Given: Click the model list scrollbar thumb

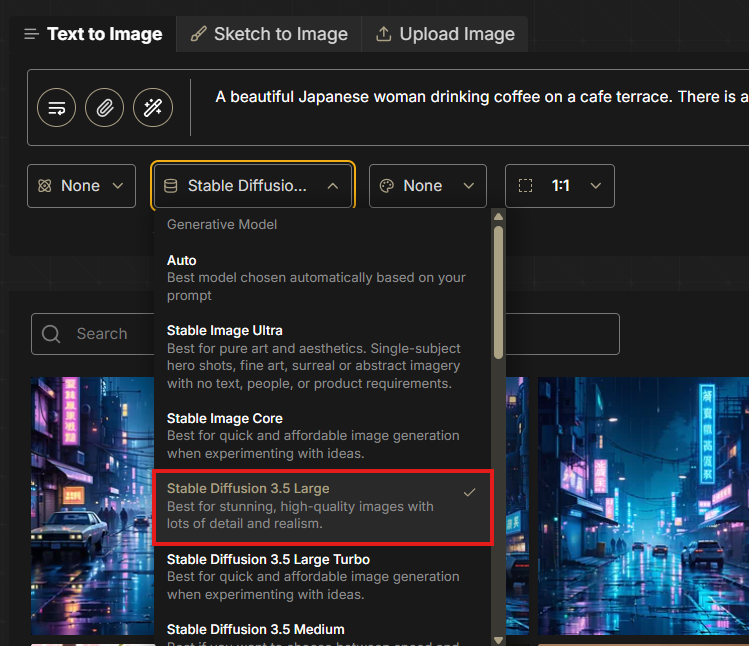Looking at the screenshot, I should click(x=499, y=292).
